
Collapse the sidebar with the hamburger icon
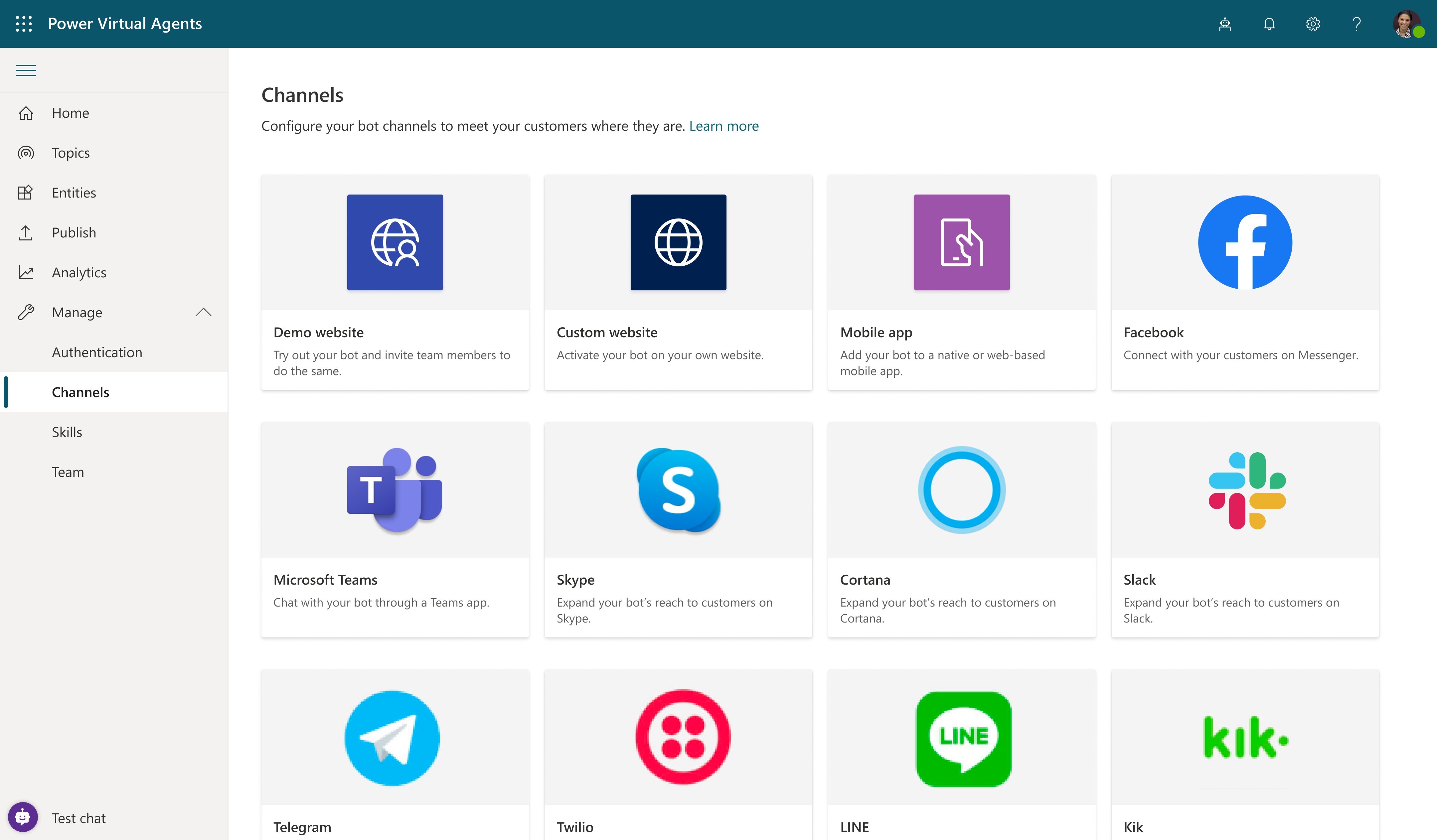point(25,70)
